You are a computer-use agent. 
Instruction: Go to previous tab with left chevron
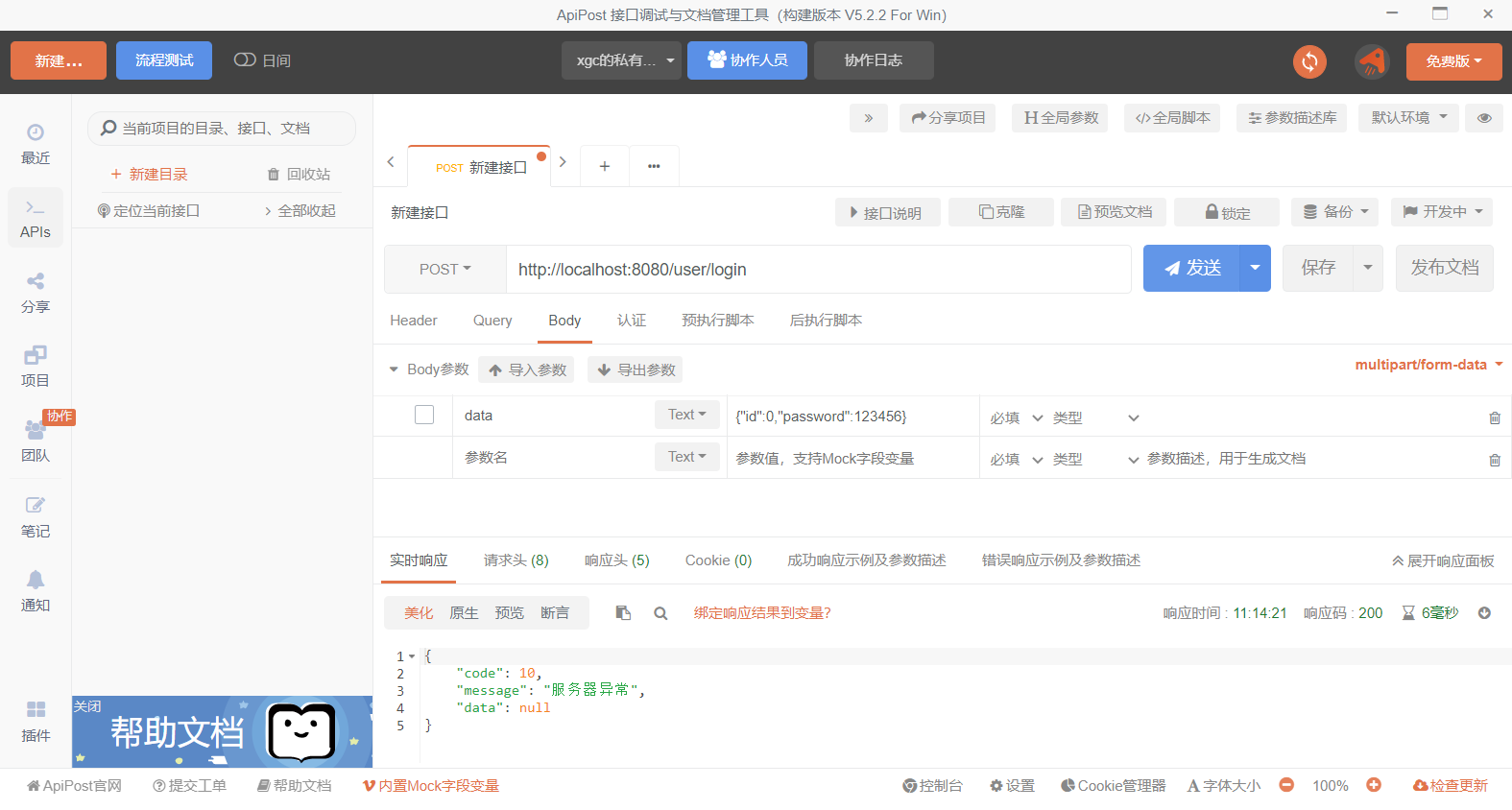coord(391,162)
